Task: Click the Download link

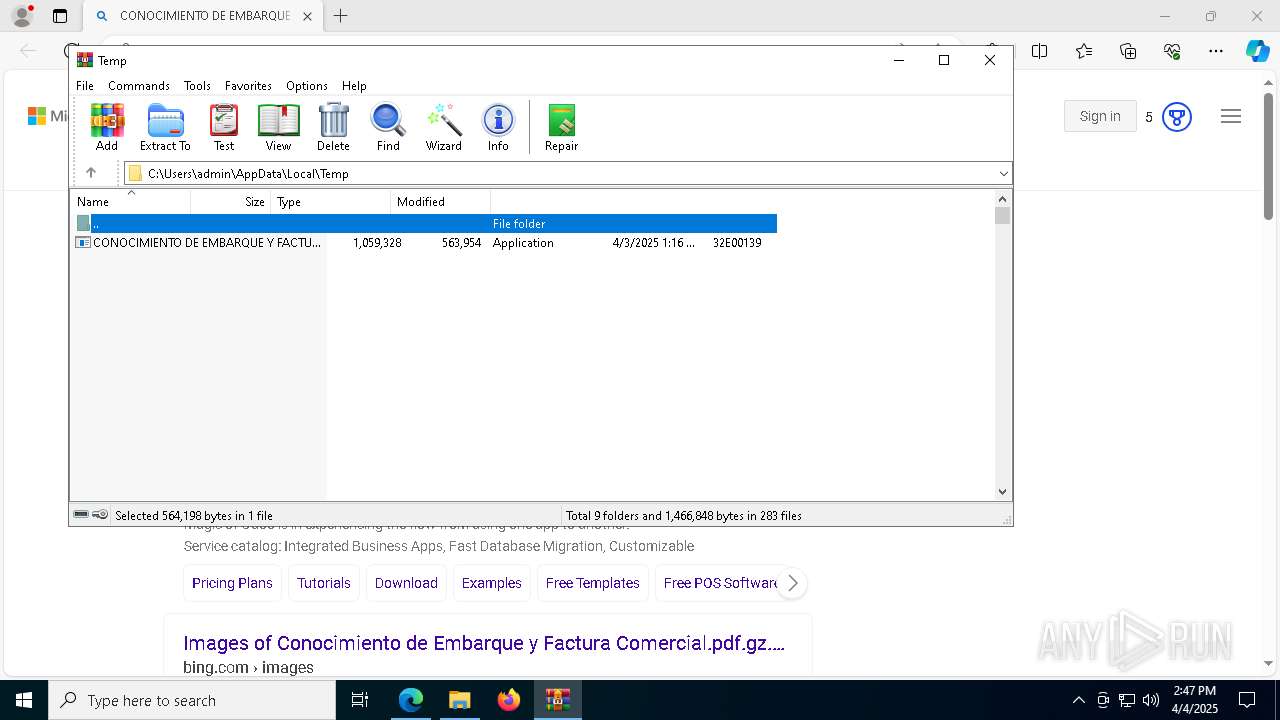Action: 406,583
